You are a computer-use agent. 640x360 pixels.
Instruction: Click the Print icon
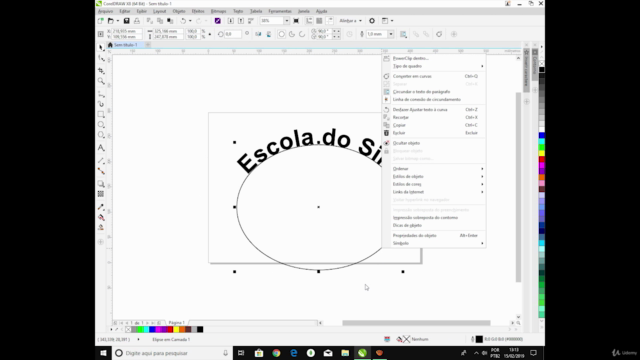click(137, 21)
